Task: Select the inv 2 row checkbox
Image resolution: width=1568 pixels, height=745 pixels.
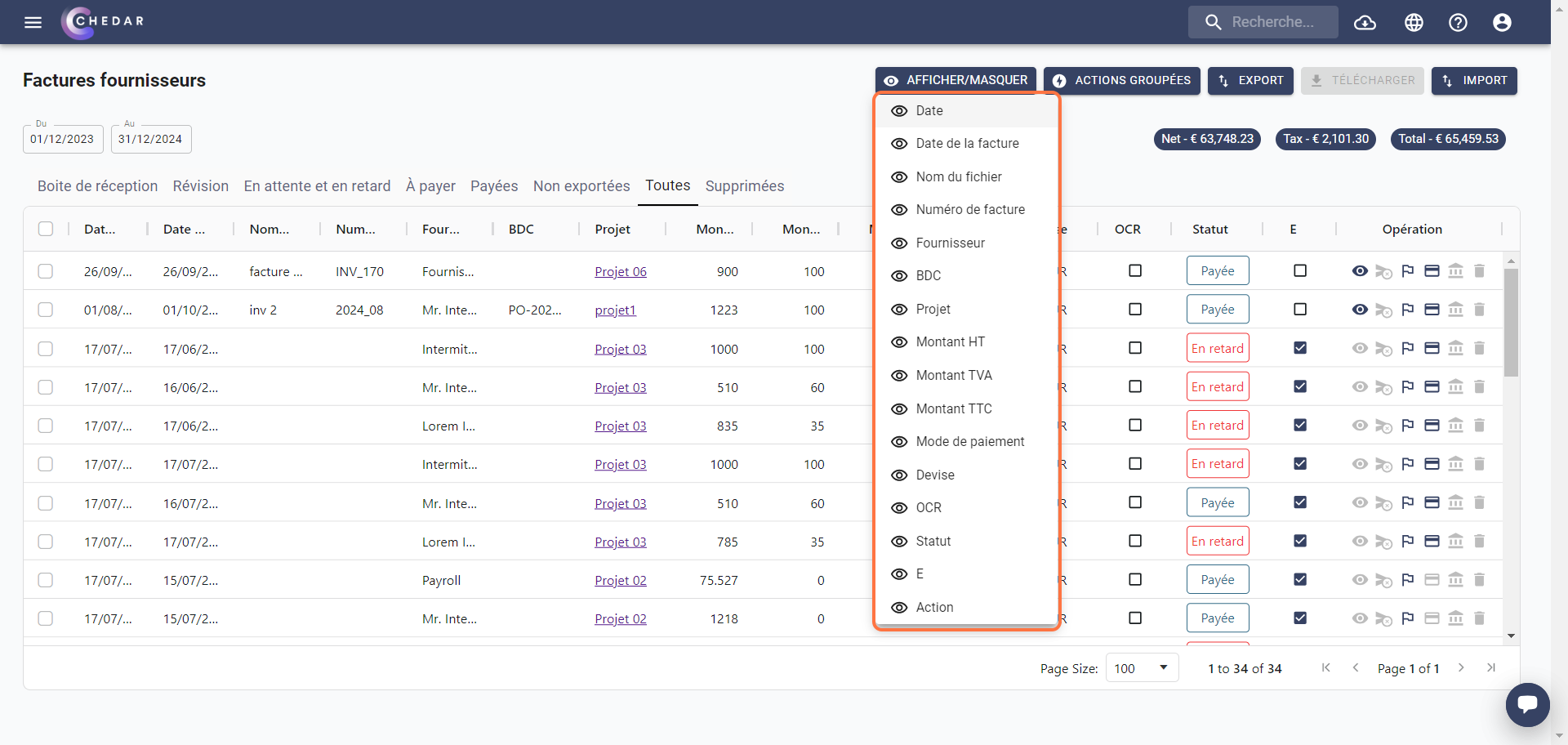Action: 46,310
